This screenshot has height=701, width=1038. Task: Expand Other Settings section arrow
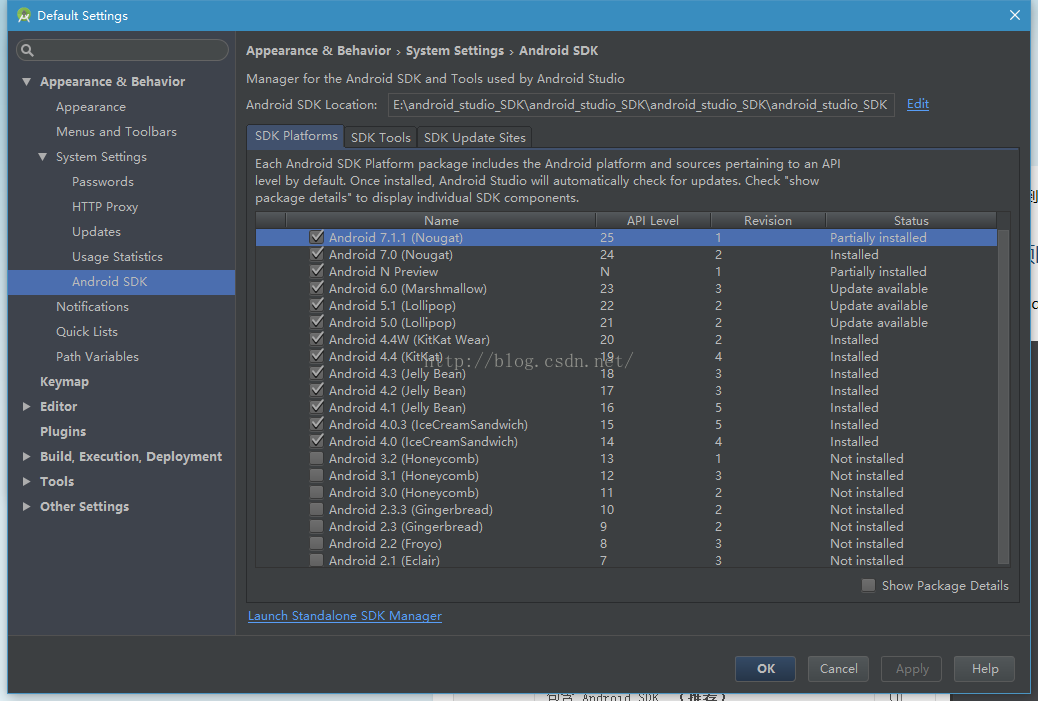[x=26, y=506]
